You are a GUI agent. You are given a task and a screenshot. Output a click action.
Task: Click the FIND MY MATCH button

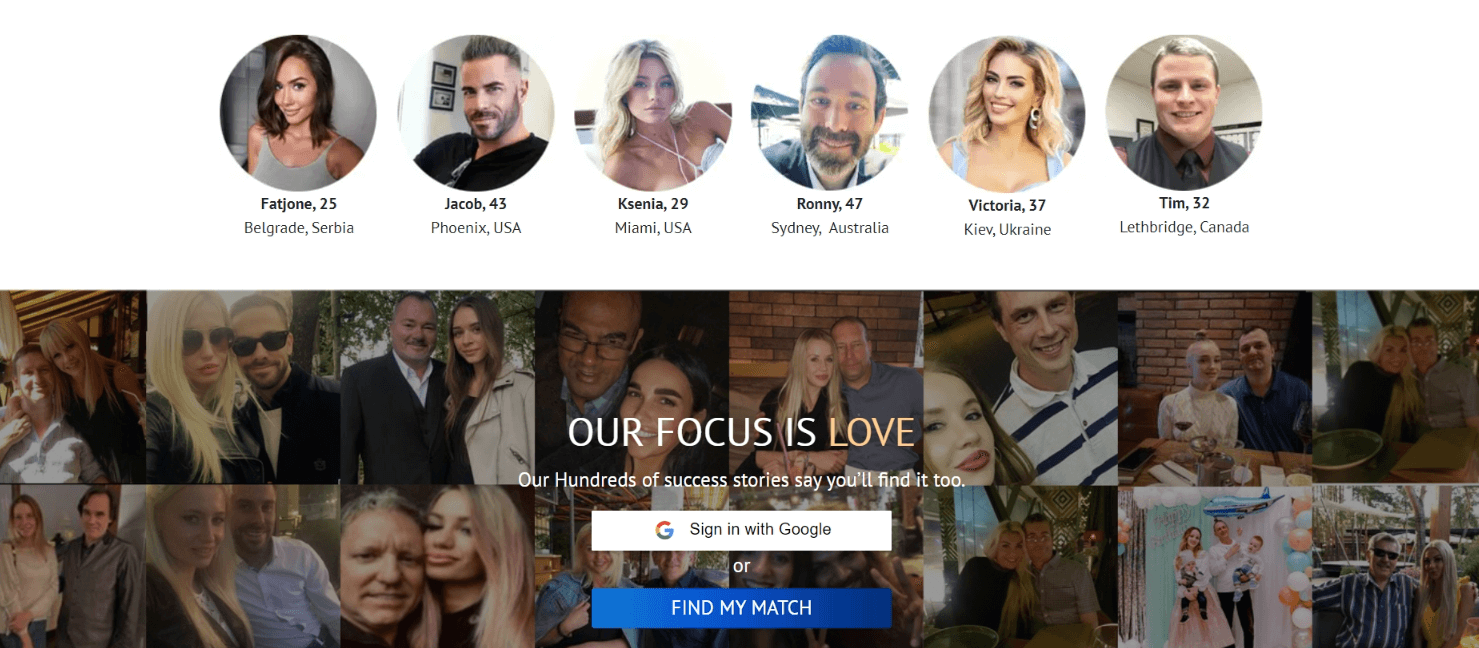[x=741, y=608]
